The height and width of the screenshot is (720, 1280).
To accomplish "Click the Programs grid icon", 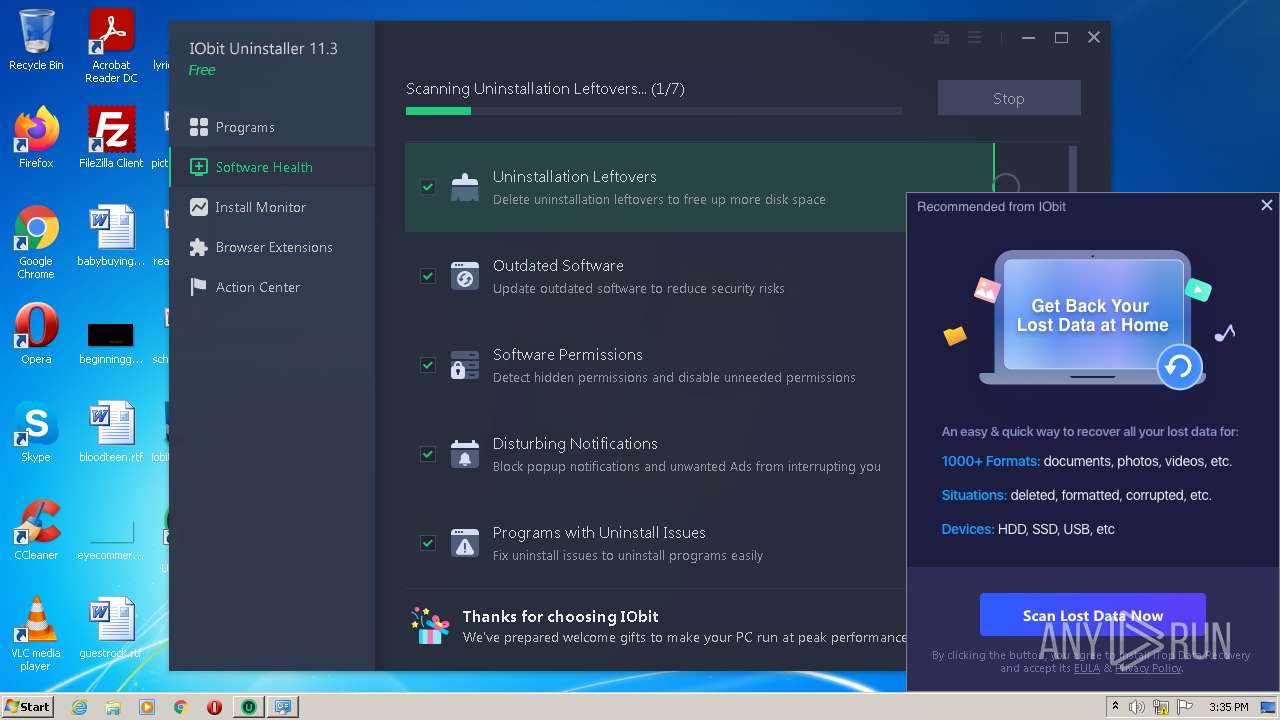I will pyautogui.click(x=198, y=127).
